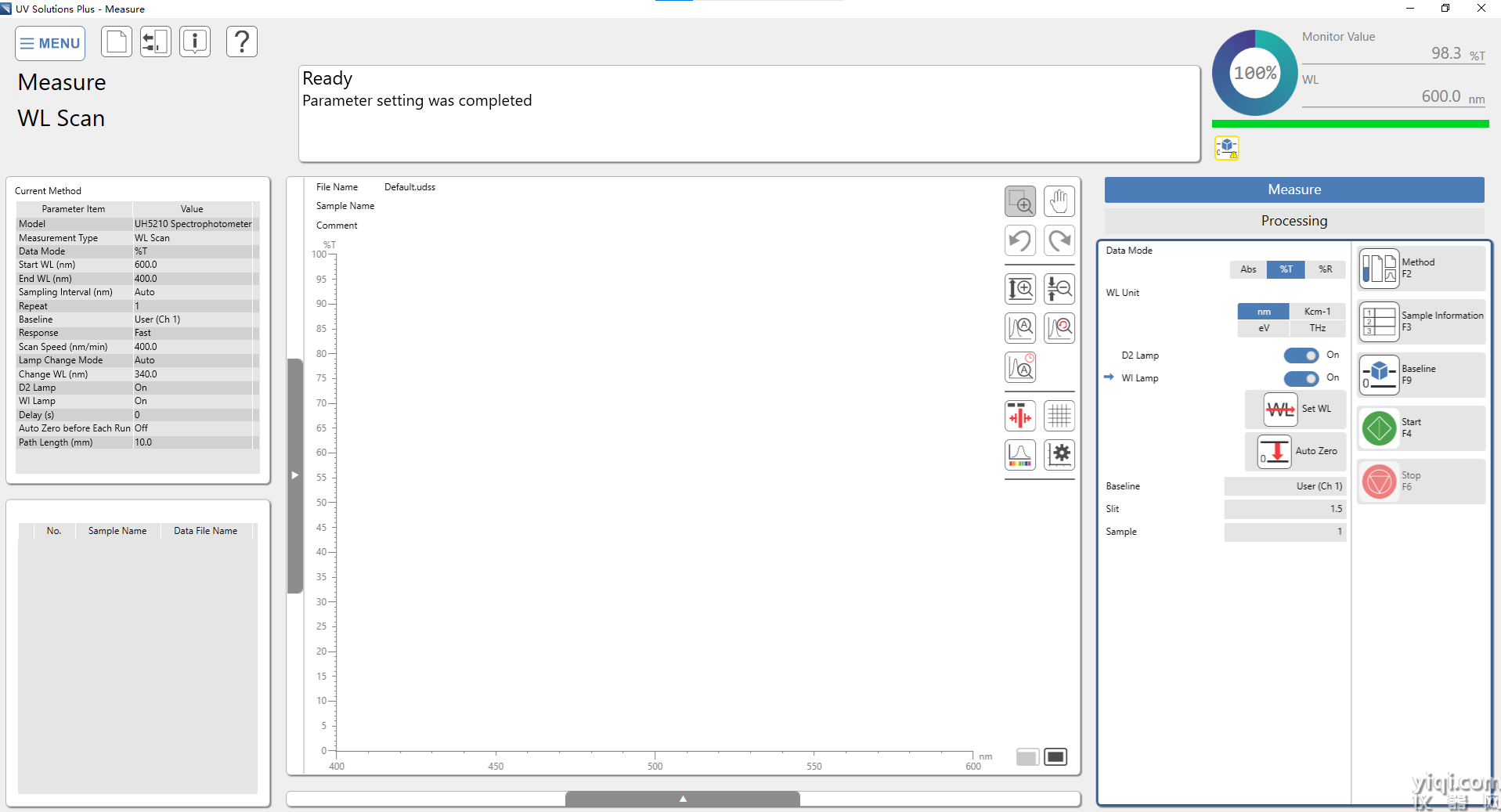The height and width of the screenshot is (812, 1501).
Task: Select %R data mode
Action: [x=1325, y=269]
